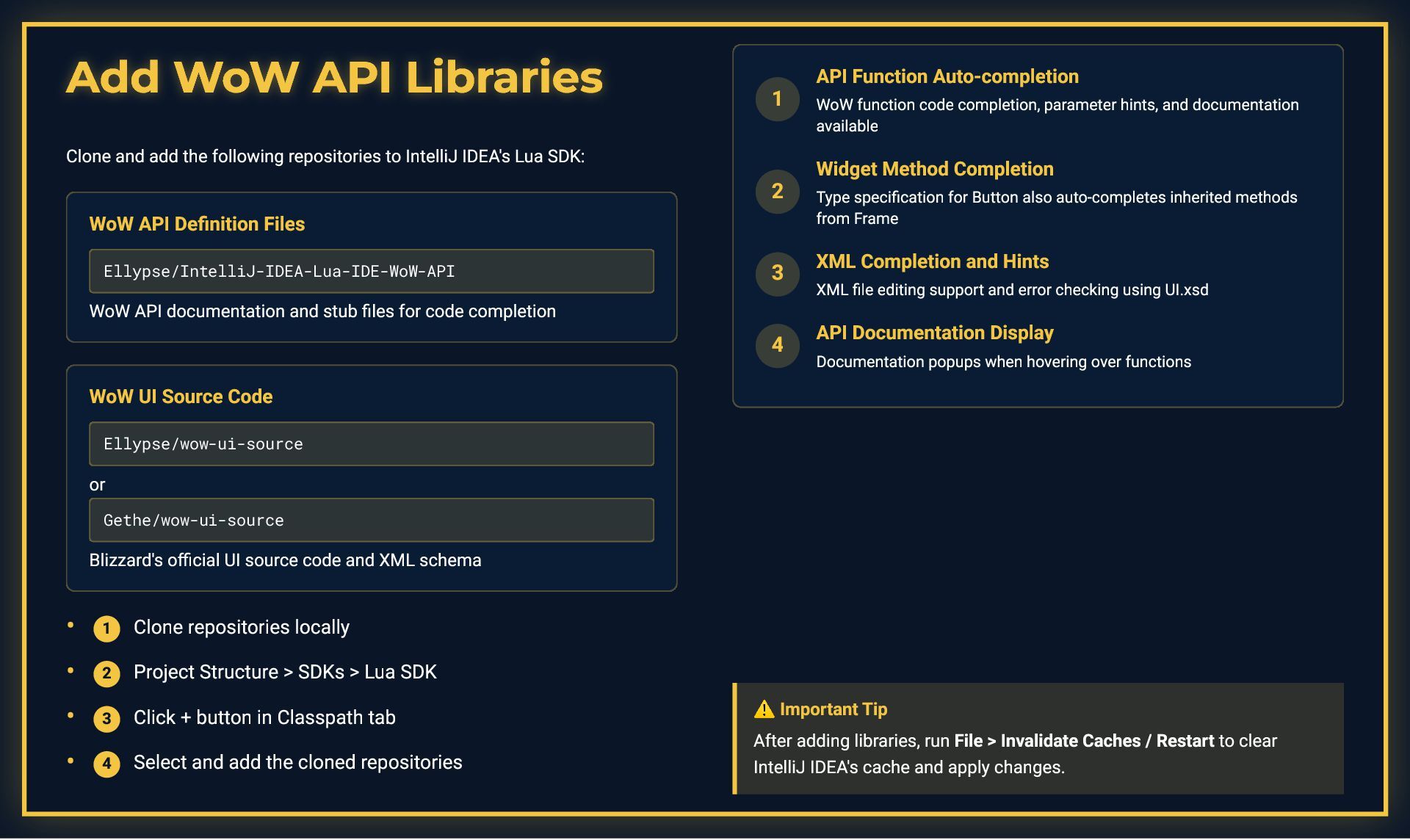Click the API Documentation Display title
Image resolution: width=1410 pixels, height=840 pixels.
coord(934,333)
